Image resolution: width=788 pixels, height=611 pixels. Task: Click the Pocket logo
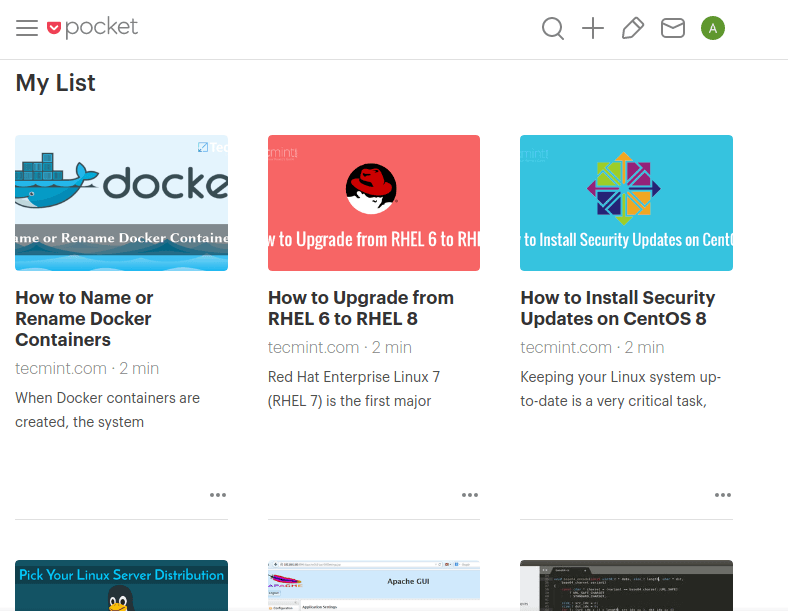(92, 28)
